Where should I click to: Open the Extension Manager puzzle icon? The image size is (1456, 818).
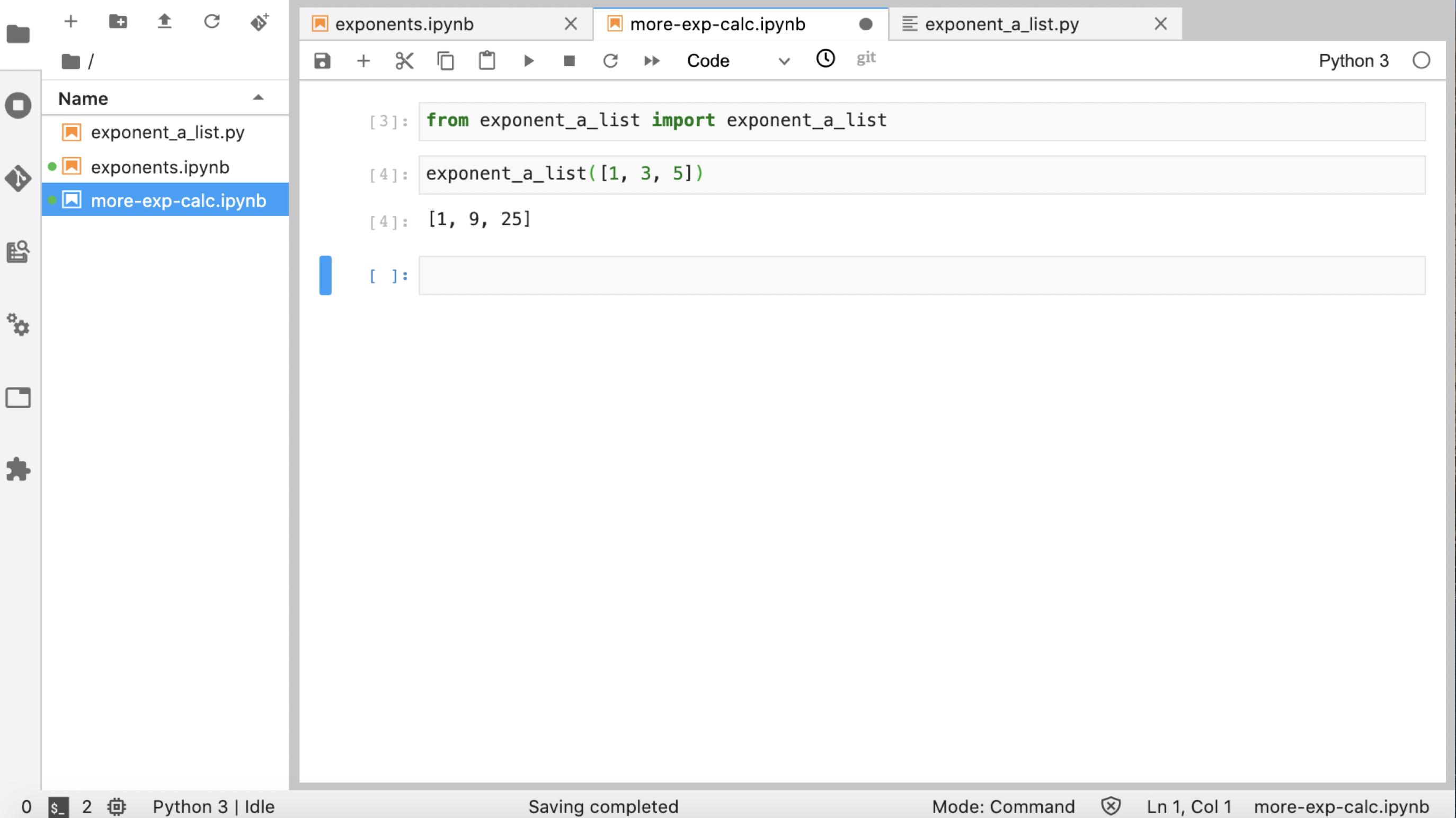click(x=18, y=469)
